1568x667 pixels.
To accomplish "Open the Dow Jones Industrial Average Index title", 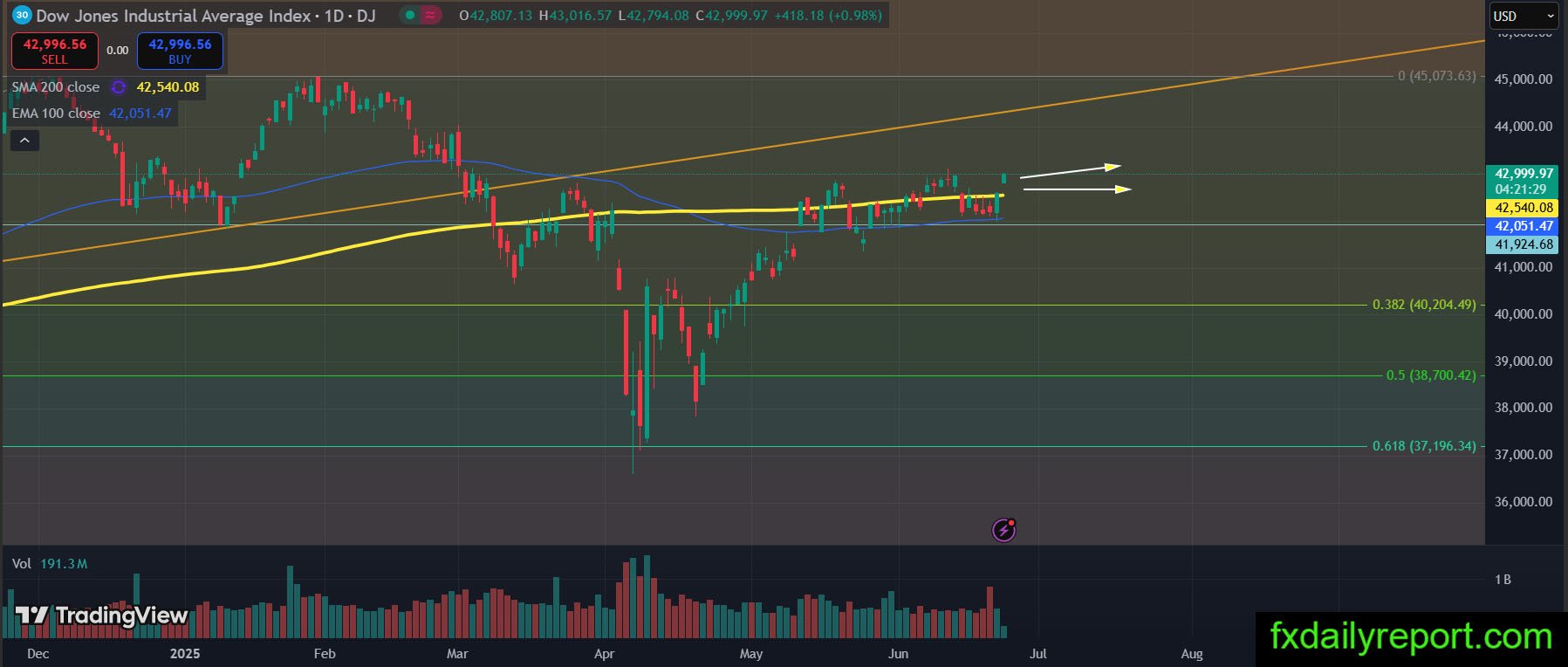I will coord(174,15).
